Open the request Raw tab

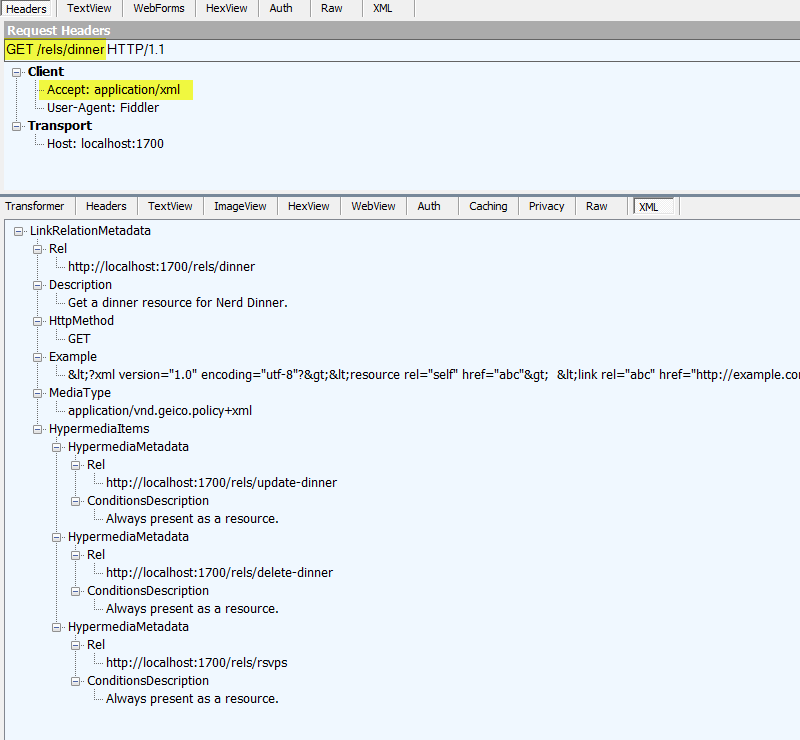(332, 8)
